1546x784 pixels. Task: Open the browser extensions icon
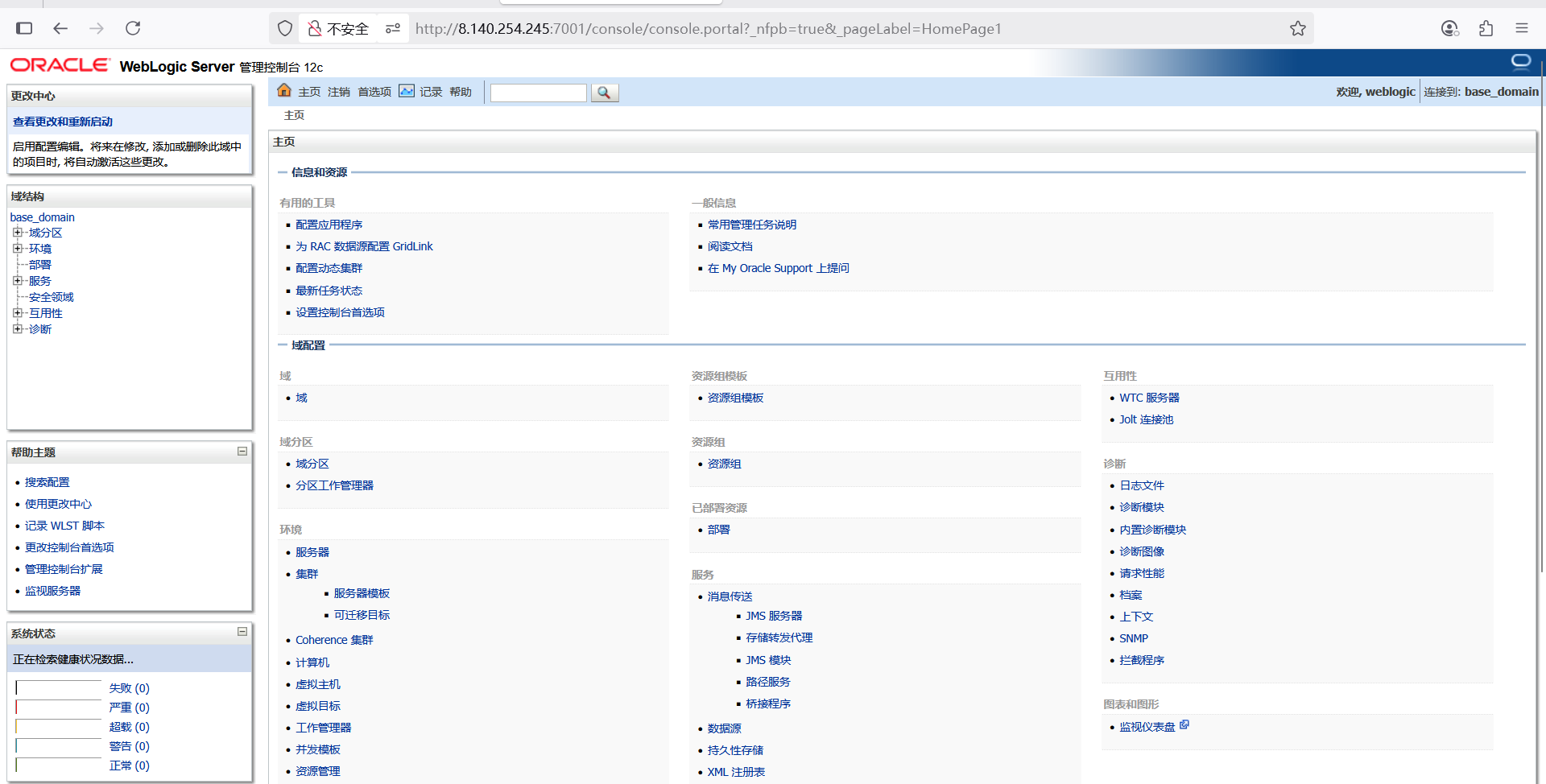point(1486,28)
